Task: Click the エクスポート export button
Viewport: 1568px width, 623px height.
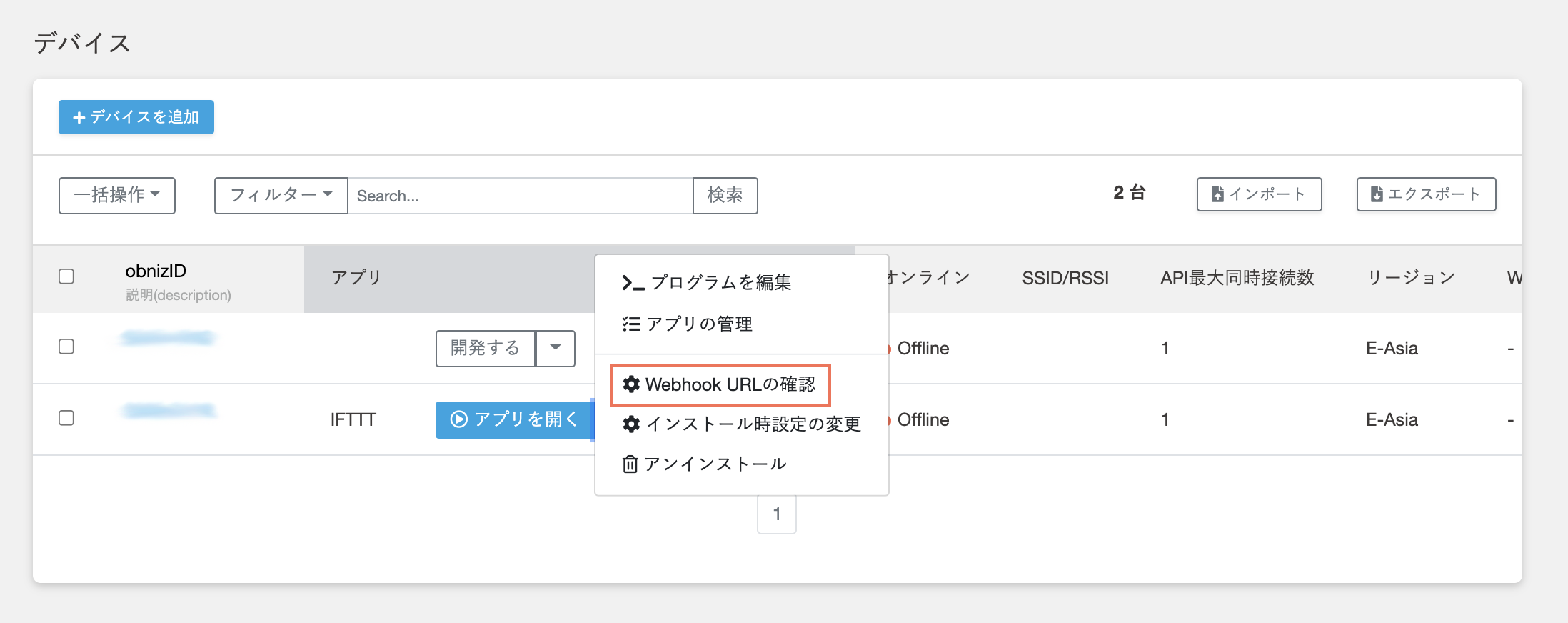Action: (1426, 194)
